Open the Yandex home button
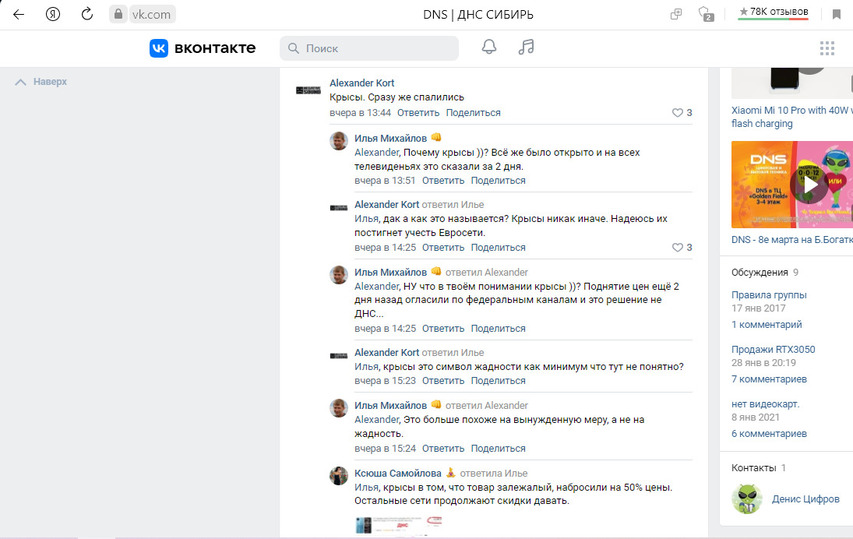Image resolution: width=853 pixels, height=539 pixels. point(53,14)
